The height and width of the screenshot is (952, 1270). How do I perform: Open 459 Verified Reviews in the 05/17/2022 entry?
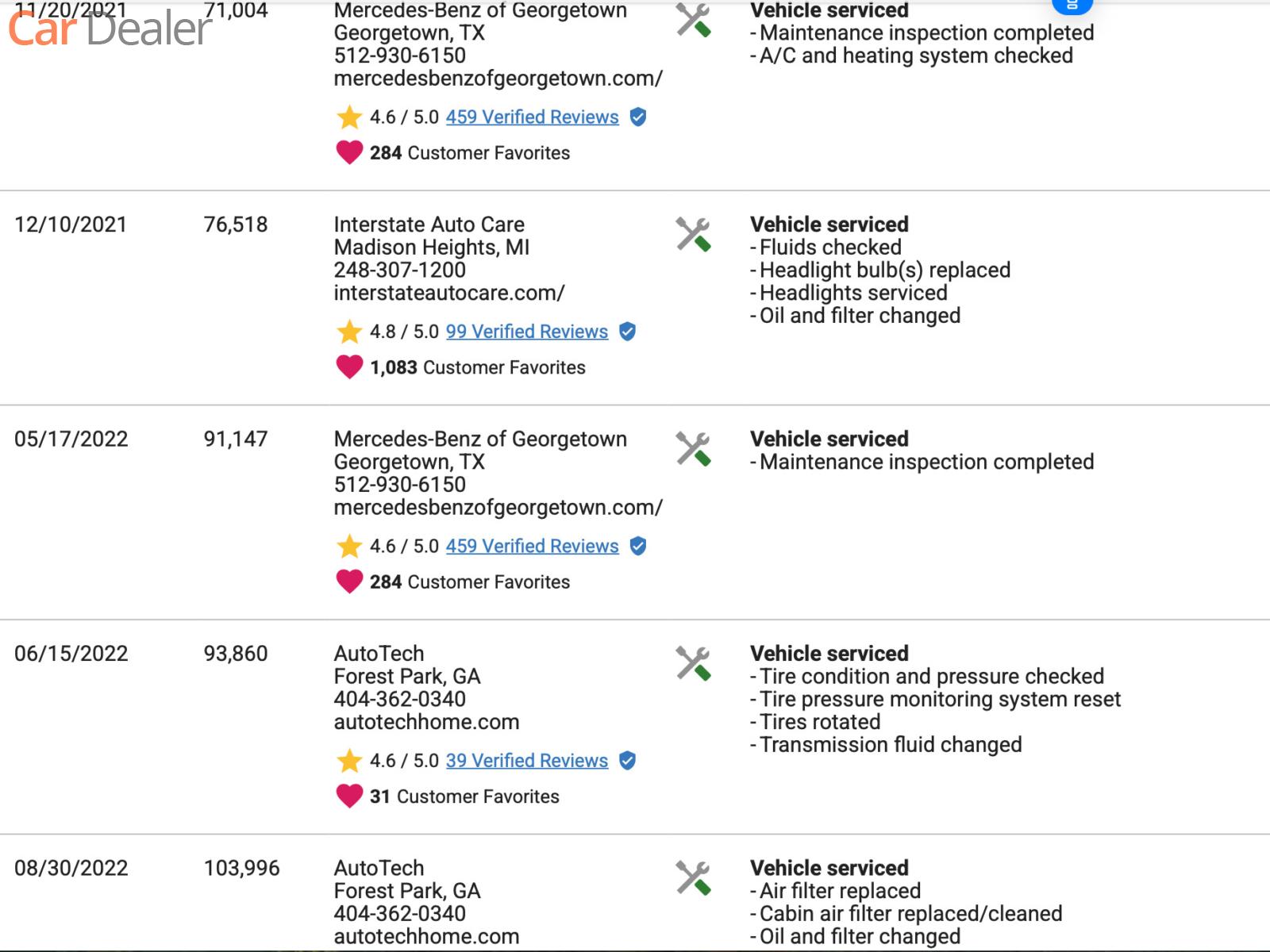(x=532, y=546)
